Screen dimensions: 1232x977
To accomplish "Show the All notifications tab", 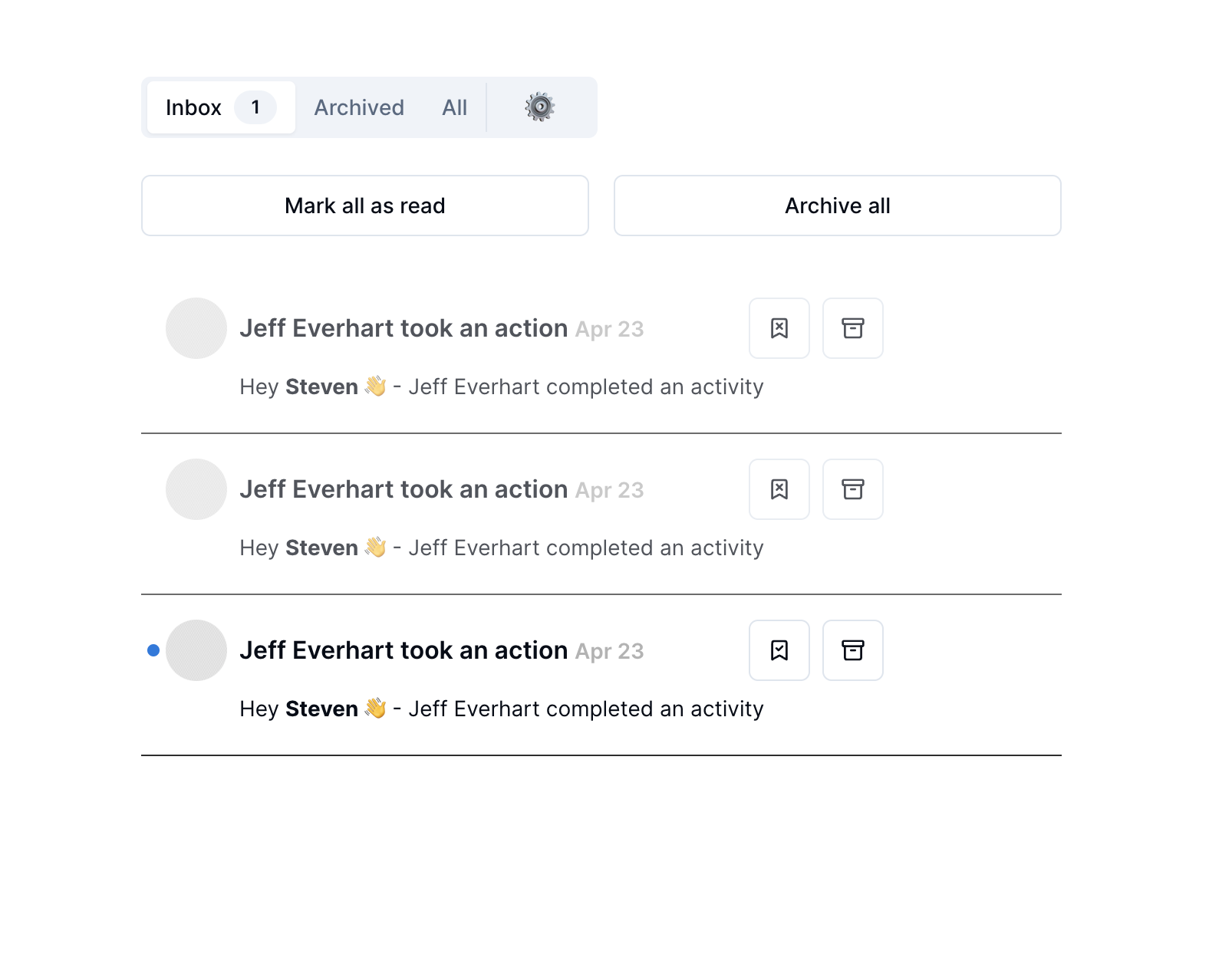I will pyautogui.click(x=454, y=107).
